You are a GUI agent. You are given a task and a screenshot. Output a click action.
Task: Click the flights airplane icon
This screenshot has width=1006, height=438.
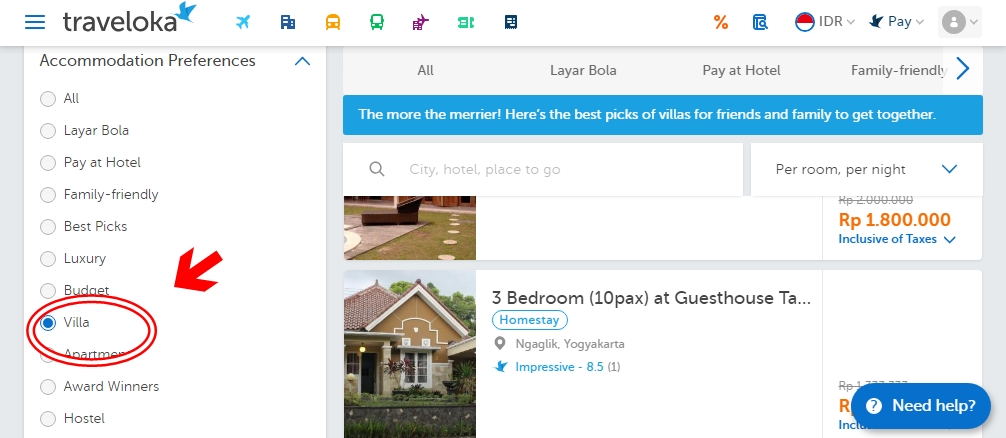pos(243,22)
